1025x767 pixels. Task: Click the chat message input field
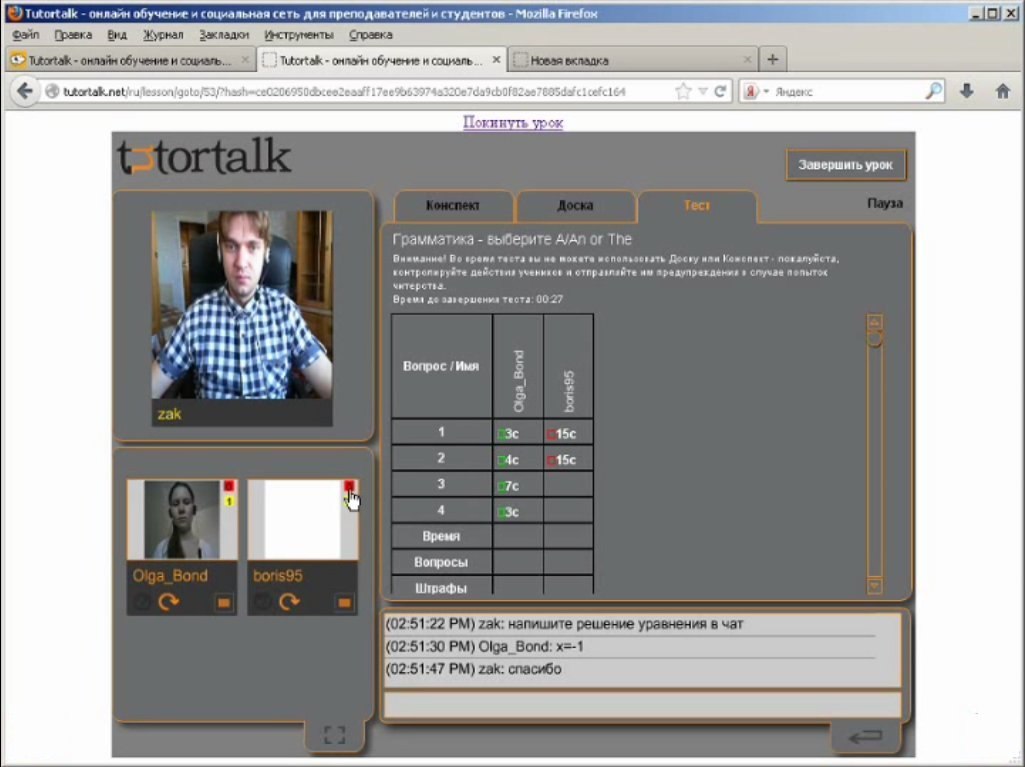(x=643, y=706)
